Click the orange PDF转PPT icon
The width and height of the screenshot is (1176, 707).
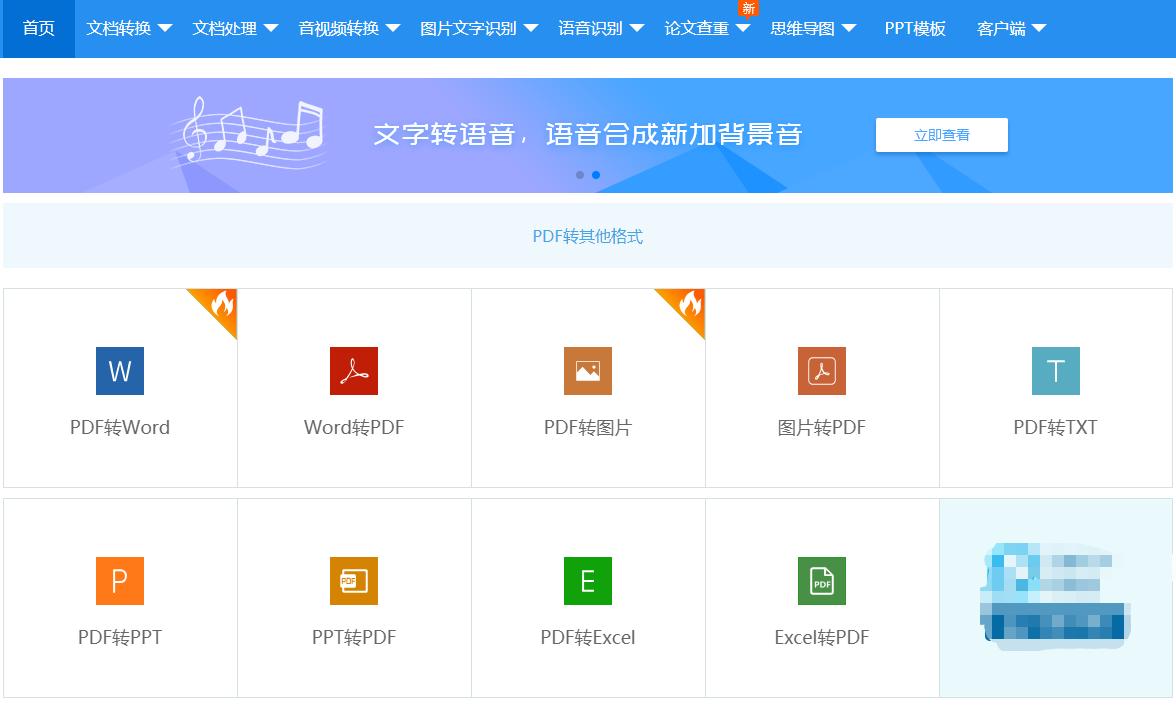coord(119,581)
